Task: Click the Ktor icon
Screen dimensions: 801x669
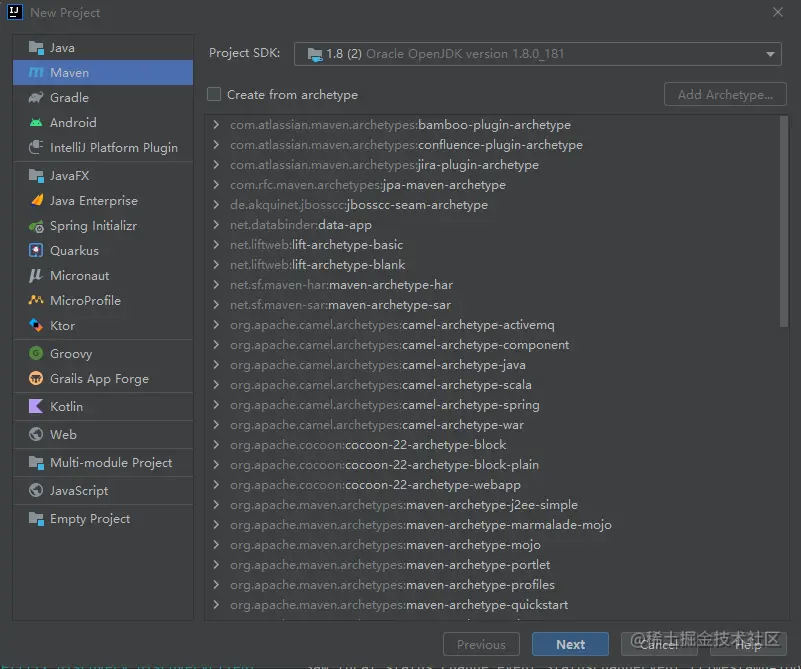Action: 36,325
